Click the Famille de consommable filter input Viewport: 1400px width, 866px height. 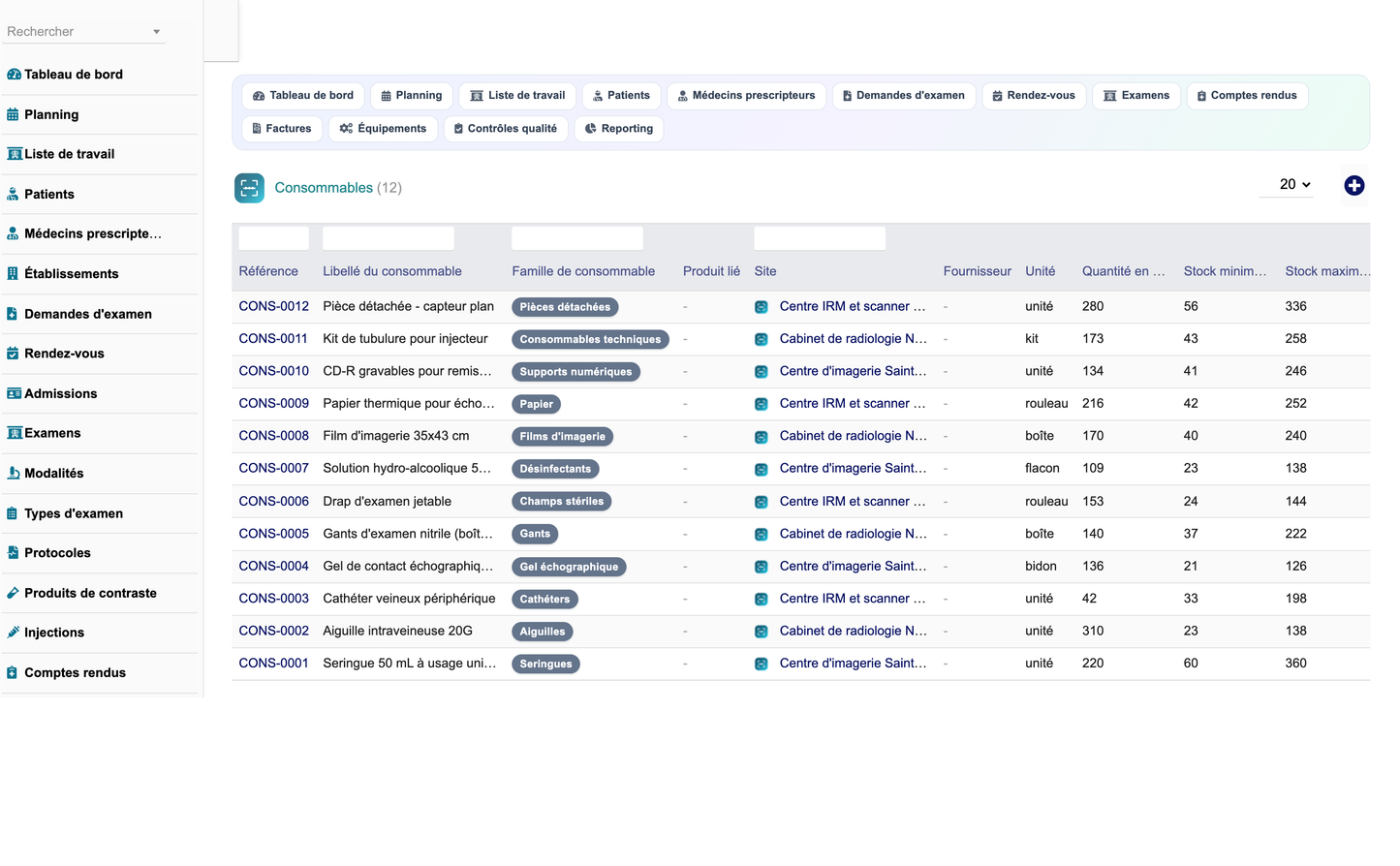pos(577,238)
